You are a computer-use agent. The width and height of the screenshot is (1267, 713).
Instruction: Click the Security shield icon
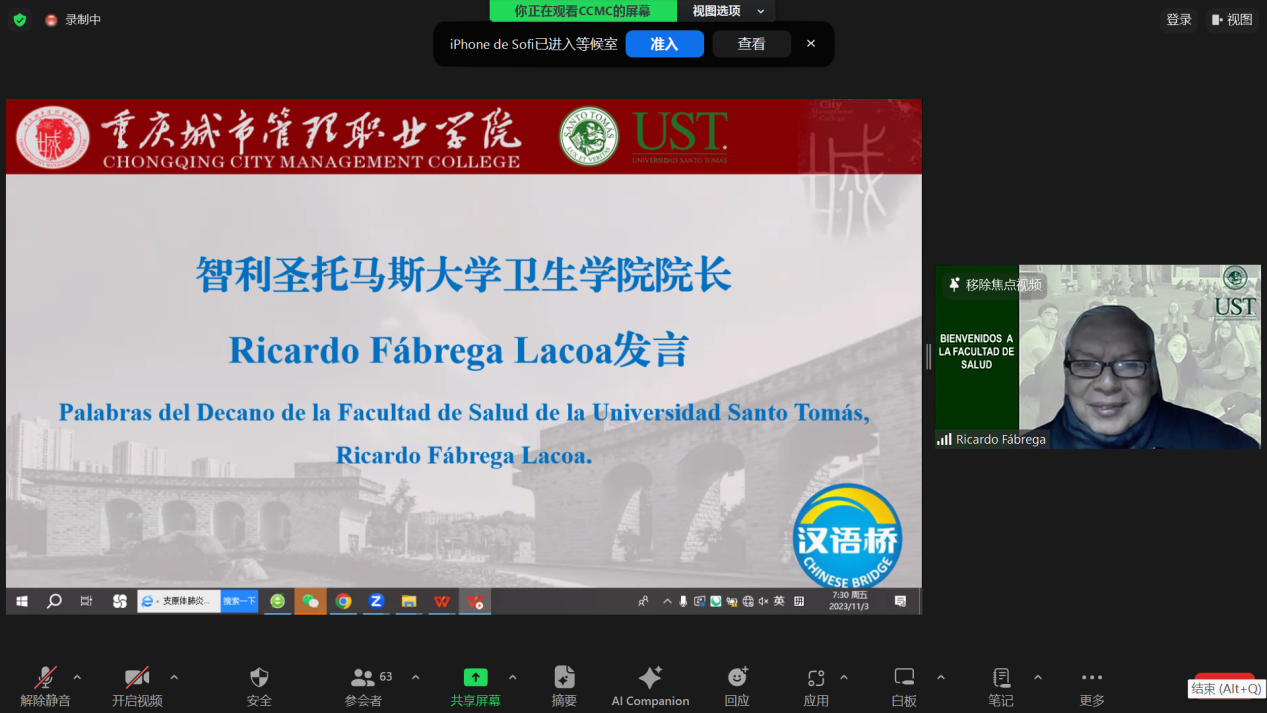[x=259, y=678]
